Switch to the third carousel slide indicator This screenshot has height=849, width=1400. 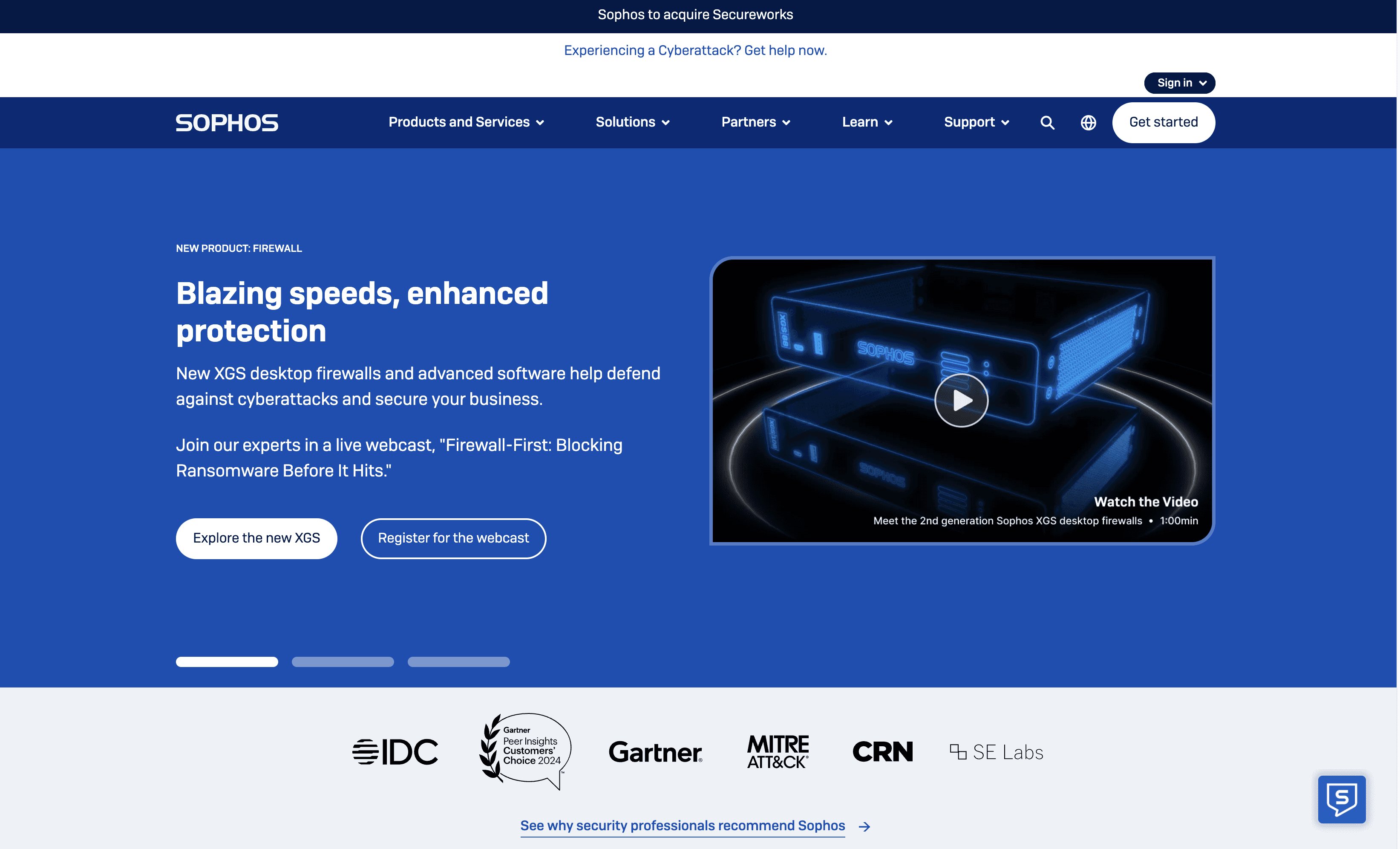pyautogui.click(x=458, y=661)
